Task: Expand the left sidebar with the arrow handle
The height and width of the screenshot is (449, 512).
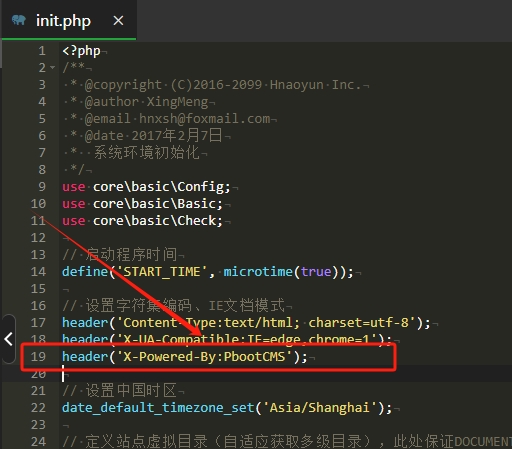Action: [x=8, y=339]
